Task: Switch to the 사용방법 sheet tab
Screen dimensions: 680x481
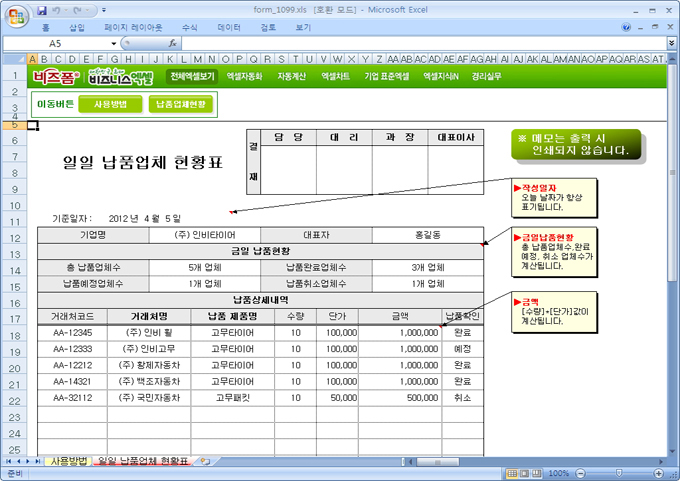Action: coord(67,461)
